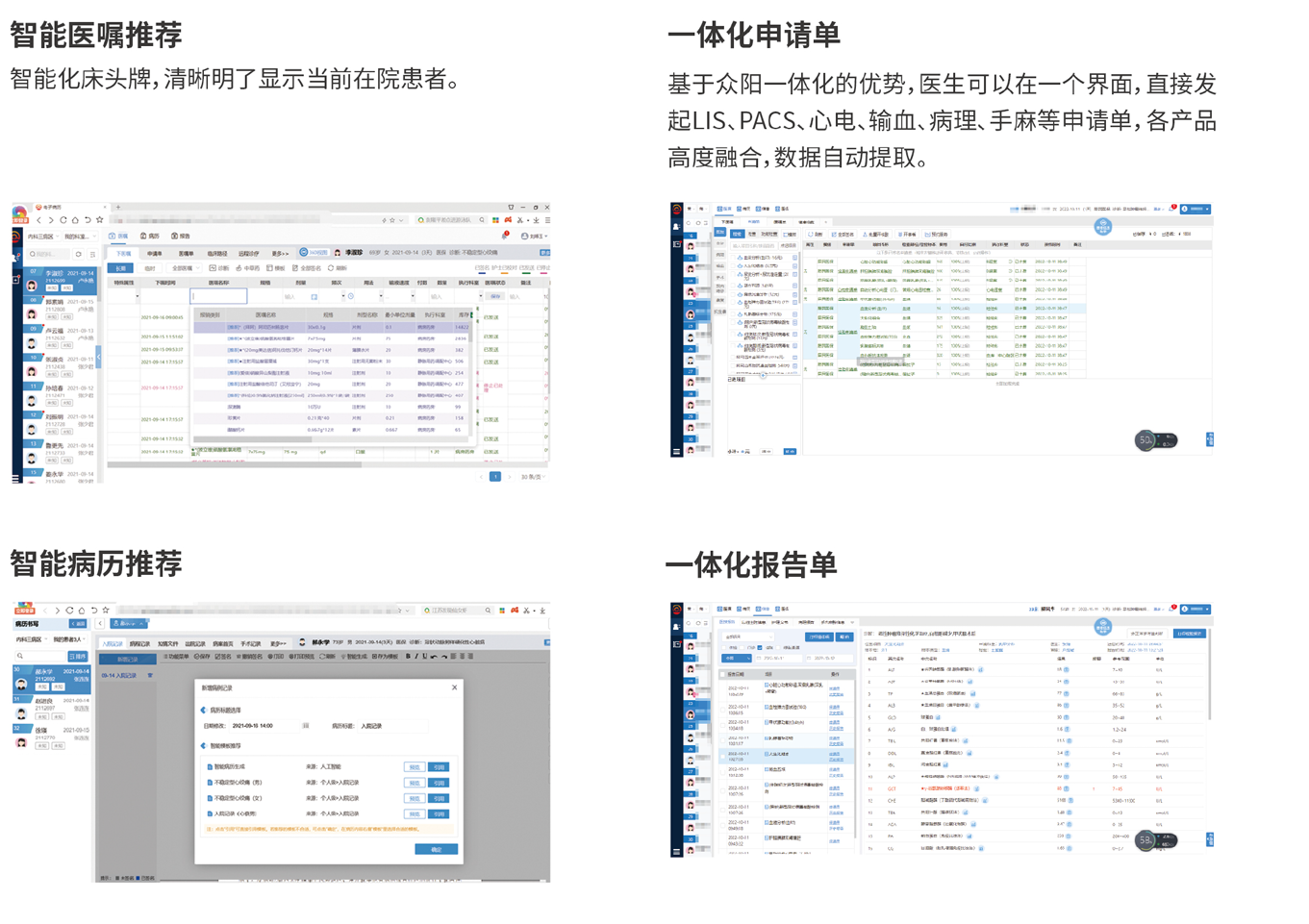Image resolution: width=1309 pixels, height=924 pixels.
Task: Select the 长期 order type toggle
Action: coord(120,268)
